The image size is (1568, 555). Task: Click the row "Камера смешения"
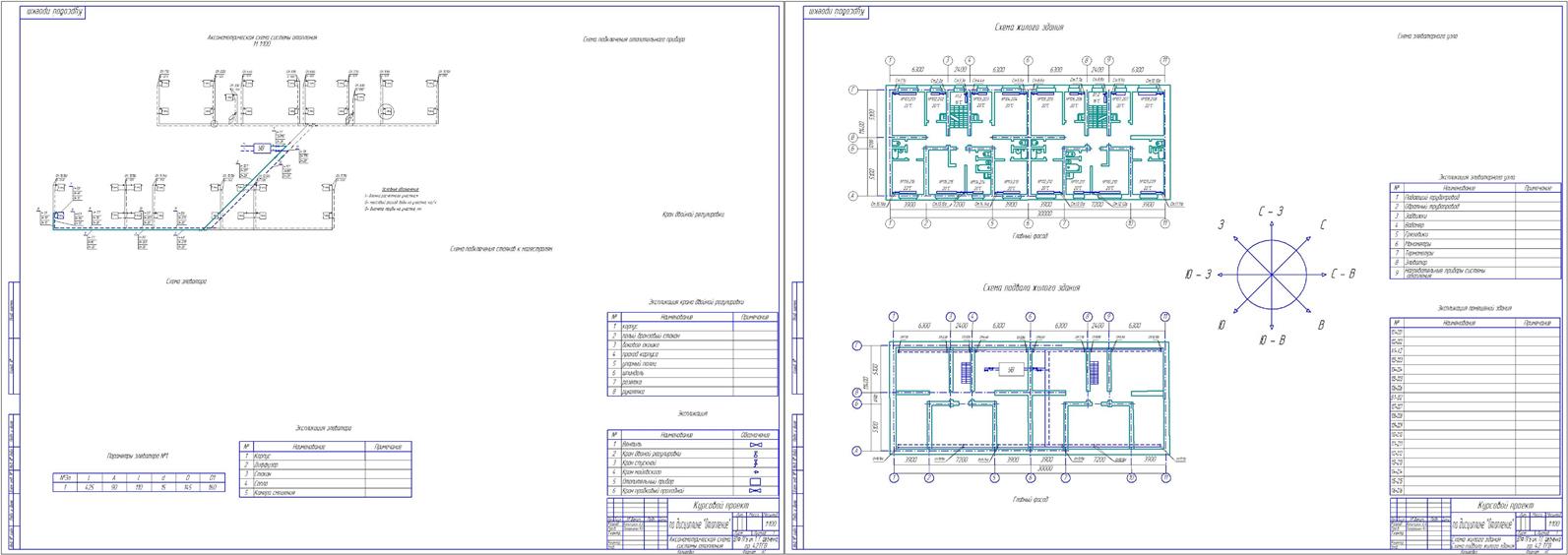325,494
